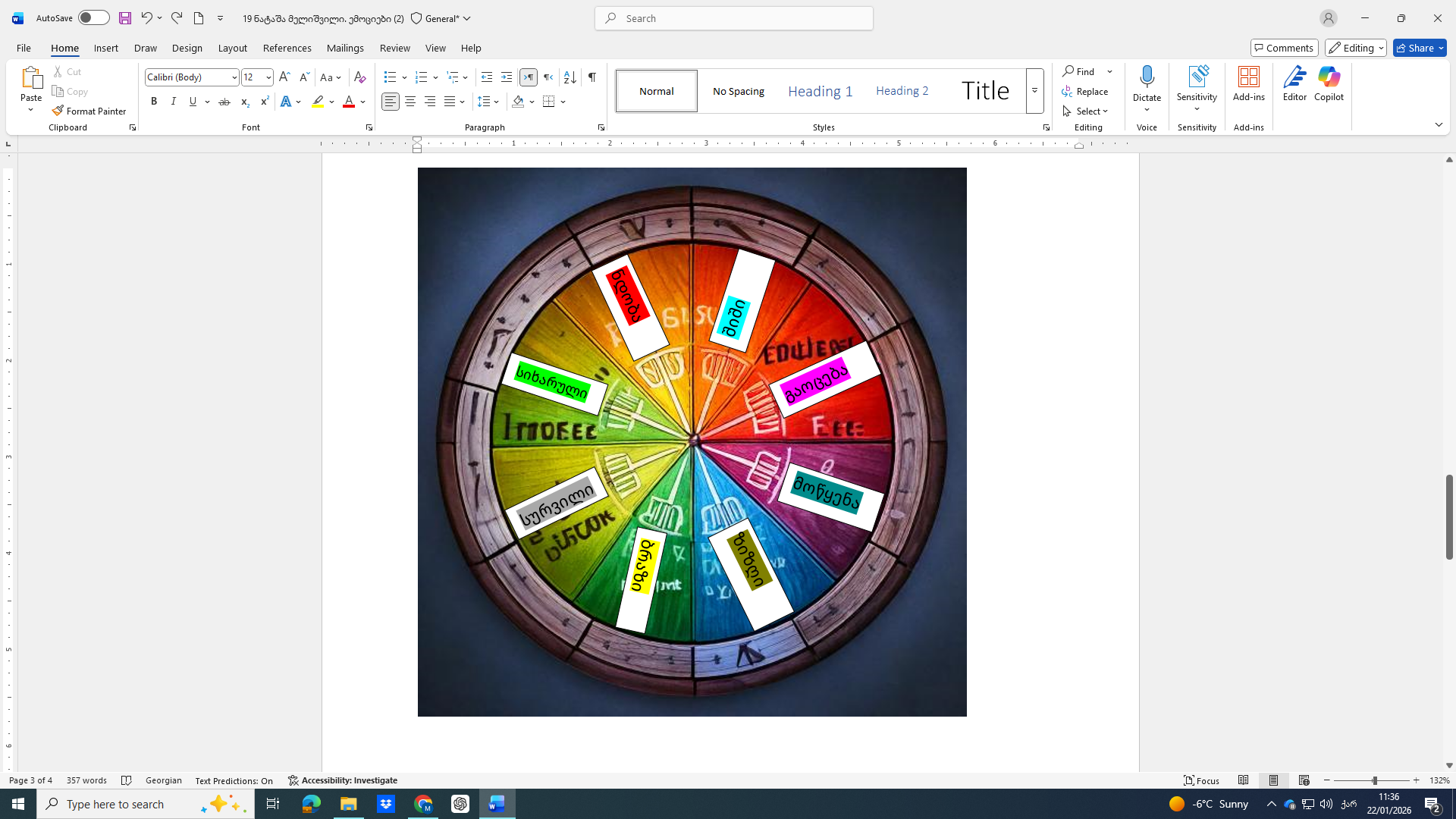
Task: Open the Editing mode dropdown
Action: tap(1355, 48)
